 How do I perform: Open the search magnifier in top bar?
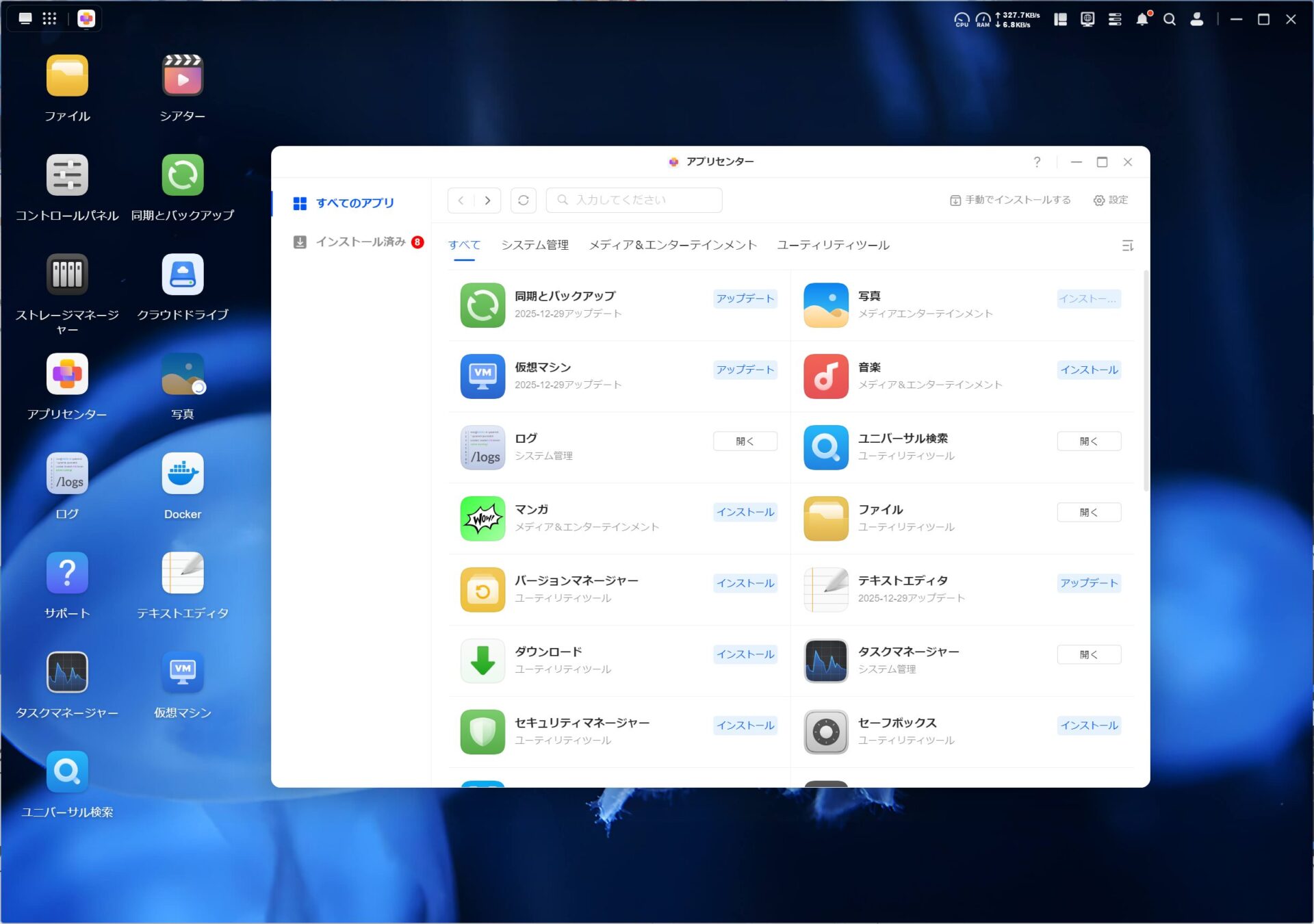coord(1170,19)
